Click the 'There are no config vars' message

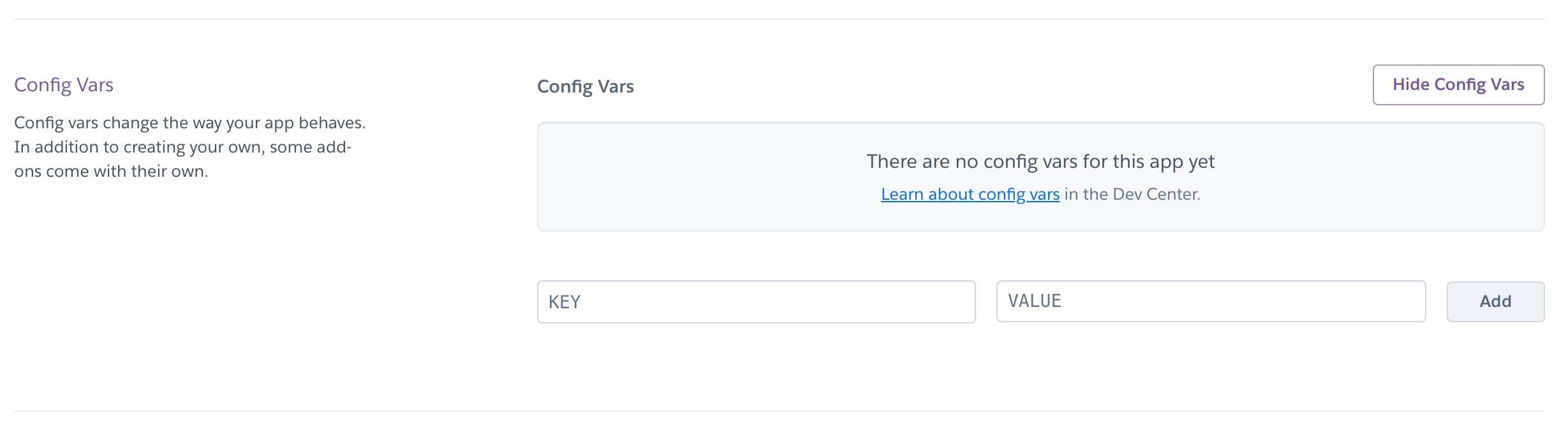[x=1040, y=161]
